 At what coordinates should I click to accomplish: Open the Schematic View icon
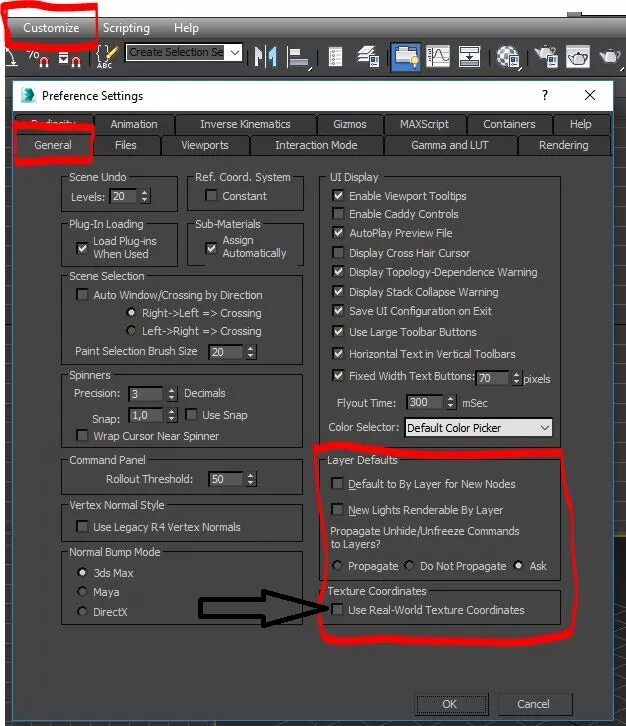469,57
